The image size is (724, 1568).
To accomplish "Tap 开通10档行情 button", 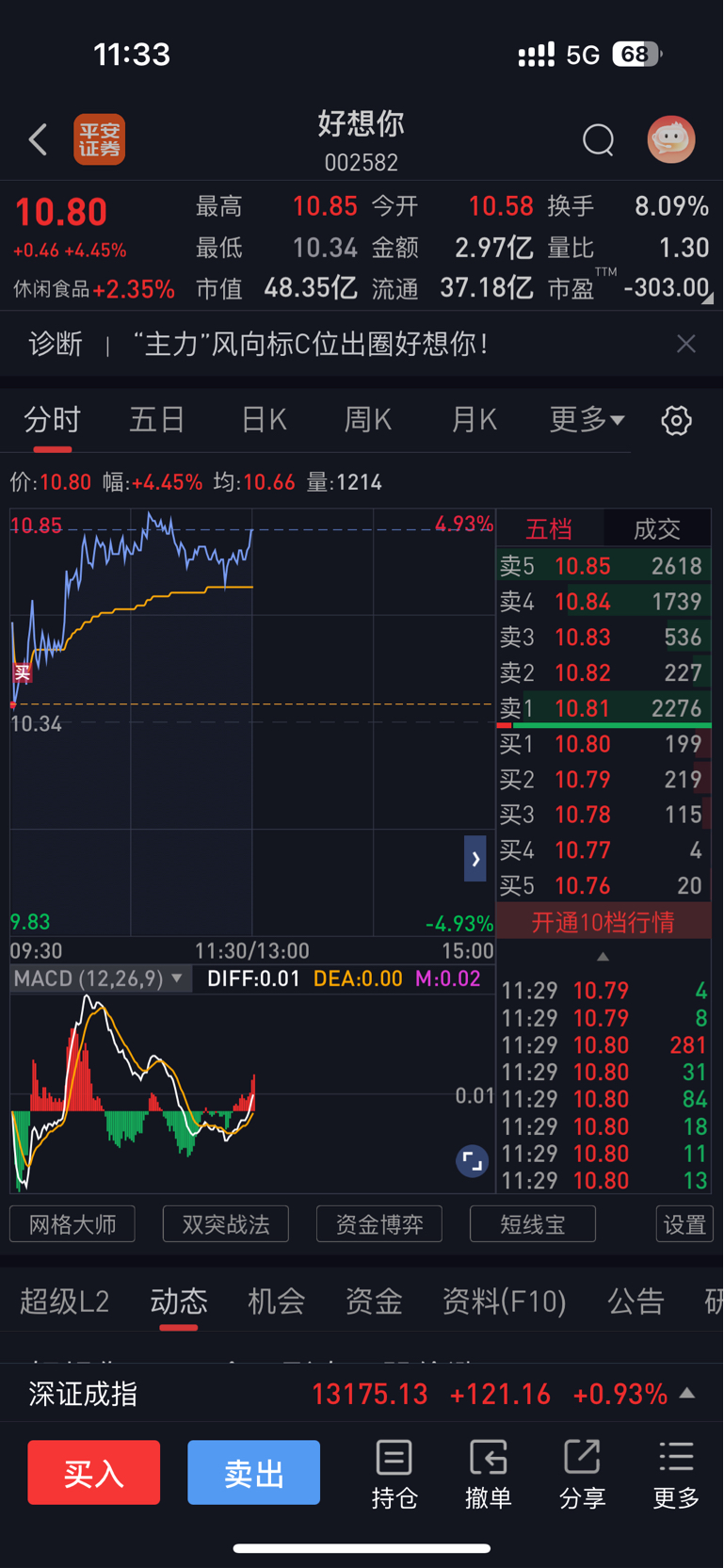I will click(603, 922).
